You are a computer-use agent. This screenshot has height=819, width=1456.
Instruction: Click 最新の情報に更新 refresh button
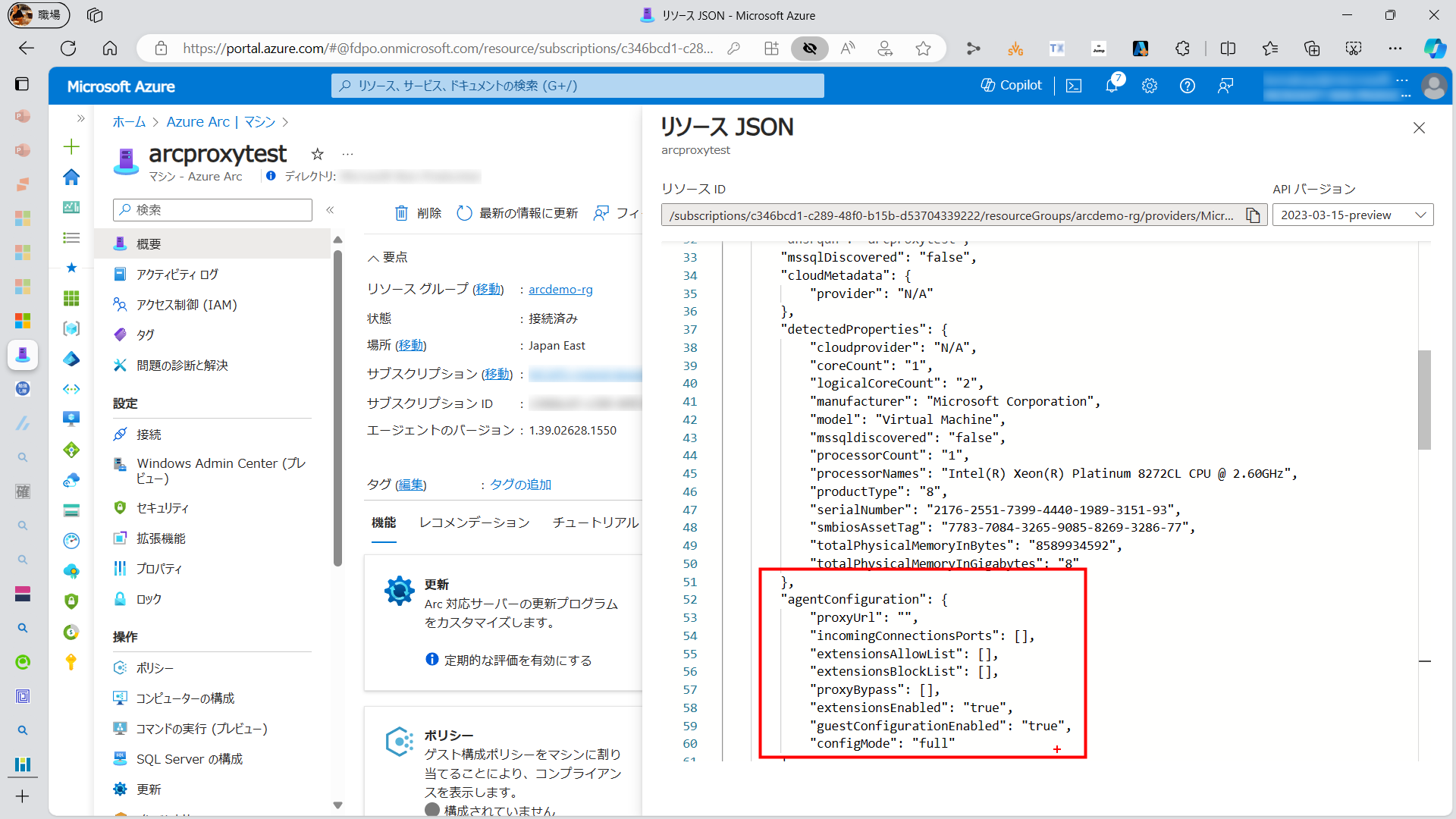(x=517, y=213)
